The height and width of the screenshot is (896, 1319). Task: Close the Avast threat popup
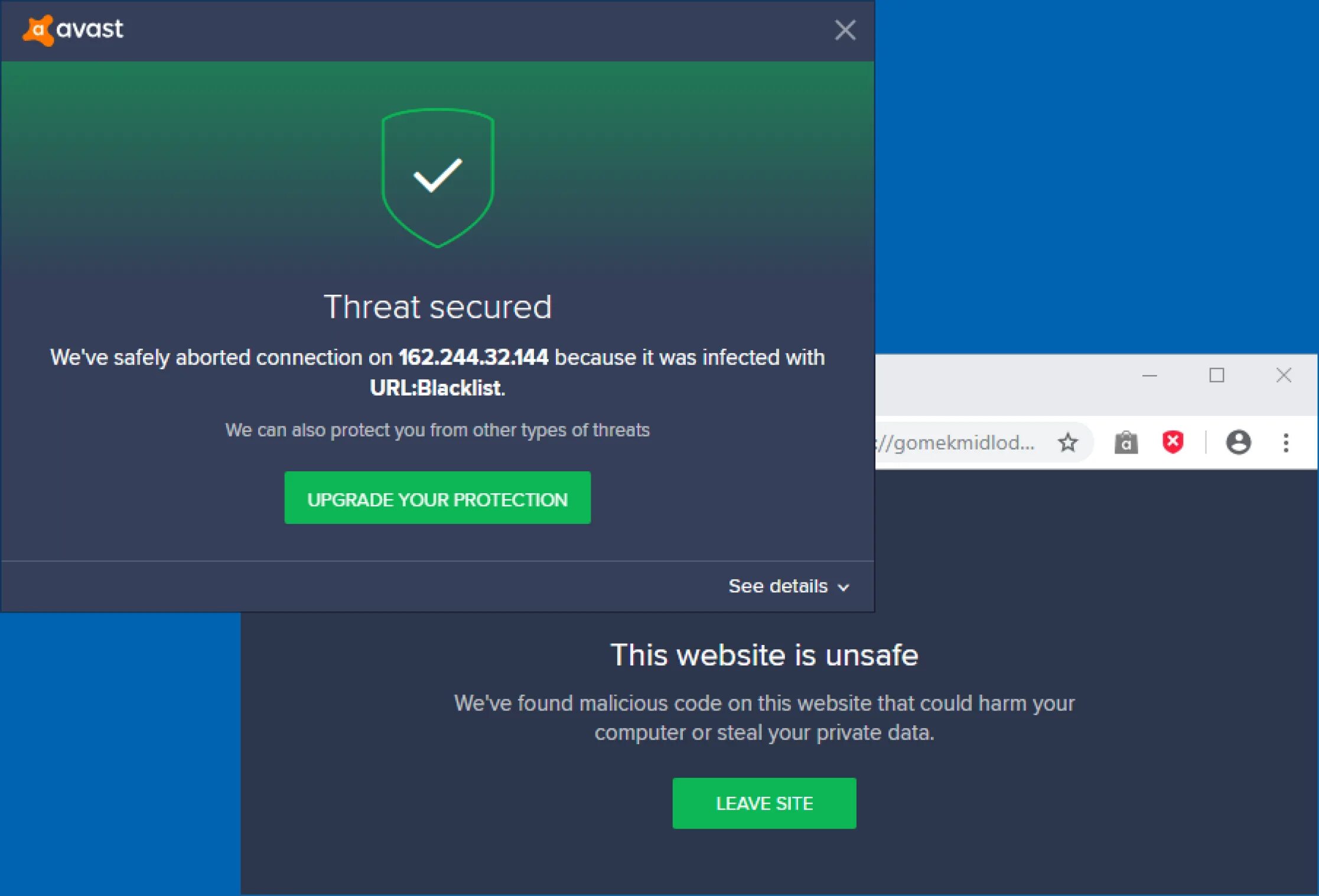click(x=845, y=30)
